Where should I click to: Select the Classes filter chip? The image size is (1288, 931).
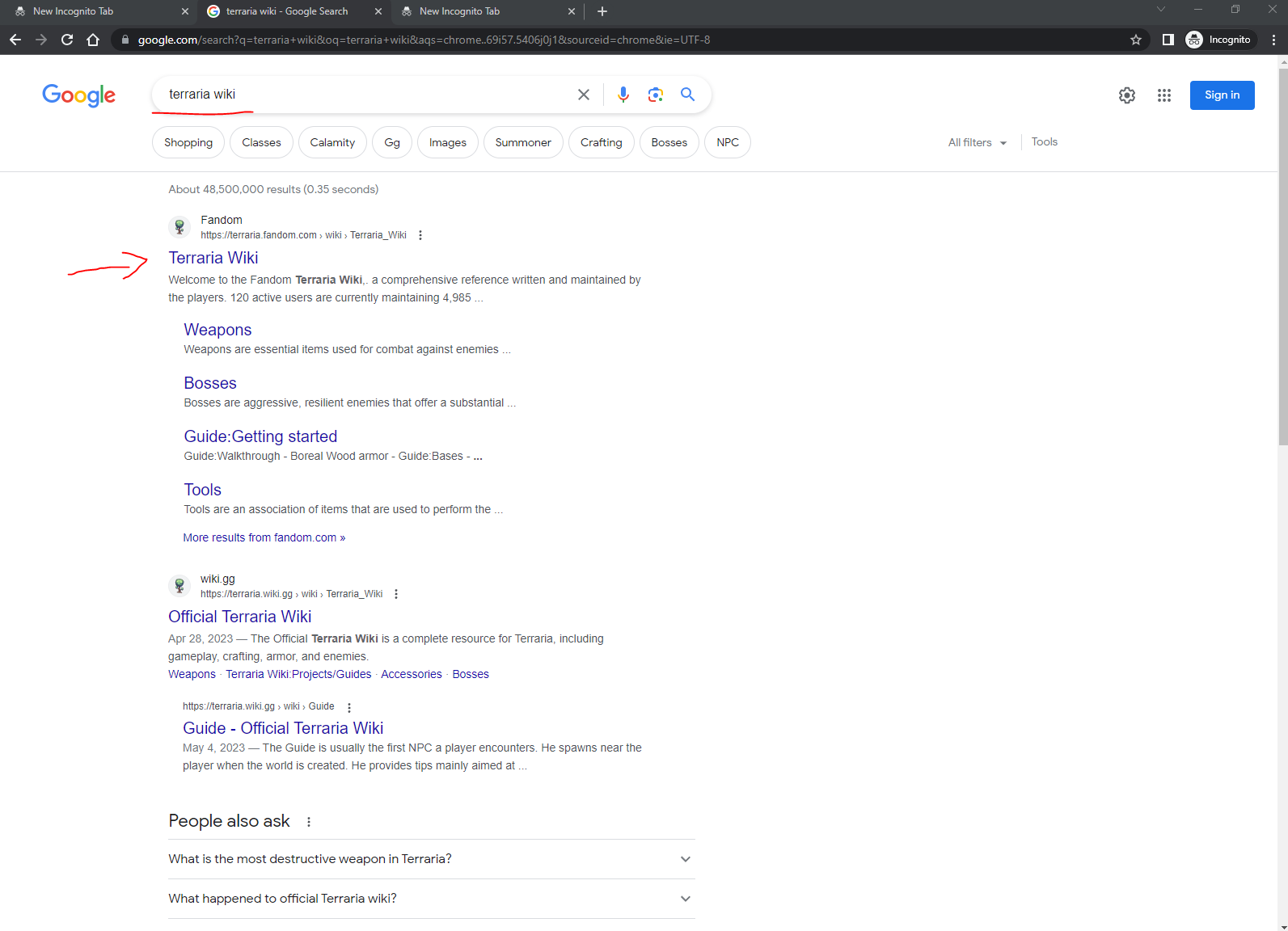(x=261, y=142)
